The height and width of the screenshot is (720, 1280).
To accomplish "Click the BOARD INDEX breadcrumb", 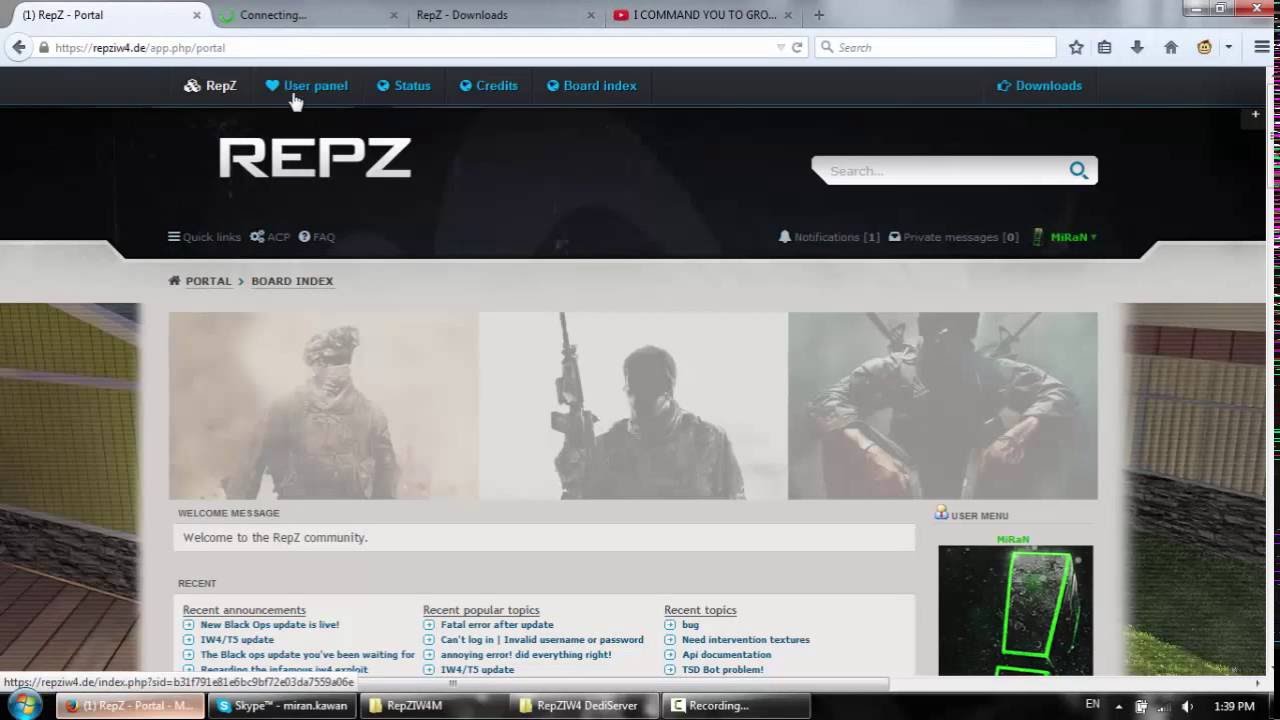I will [x=292, y=281].
